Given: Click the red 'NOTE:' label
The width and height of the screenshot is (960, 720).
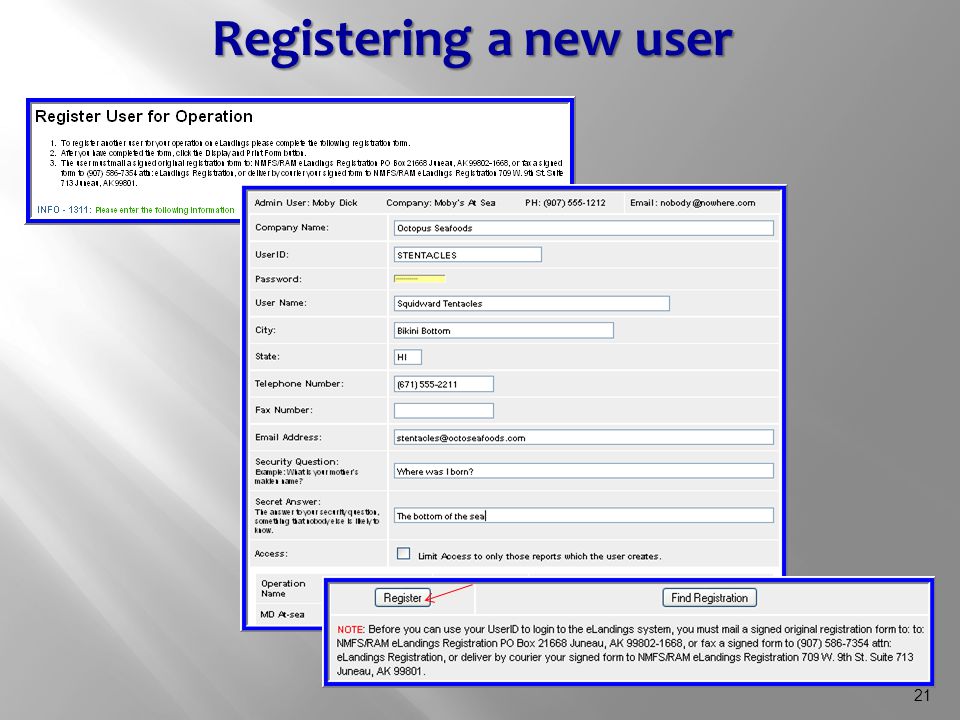Looking at the screenshot, I should pyautogui.click(x=351, y=629).
